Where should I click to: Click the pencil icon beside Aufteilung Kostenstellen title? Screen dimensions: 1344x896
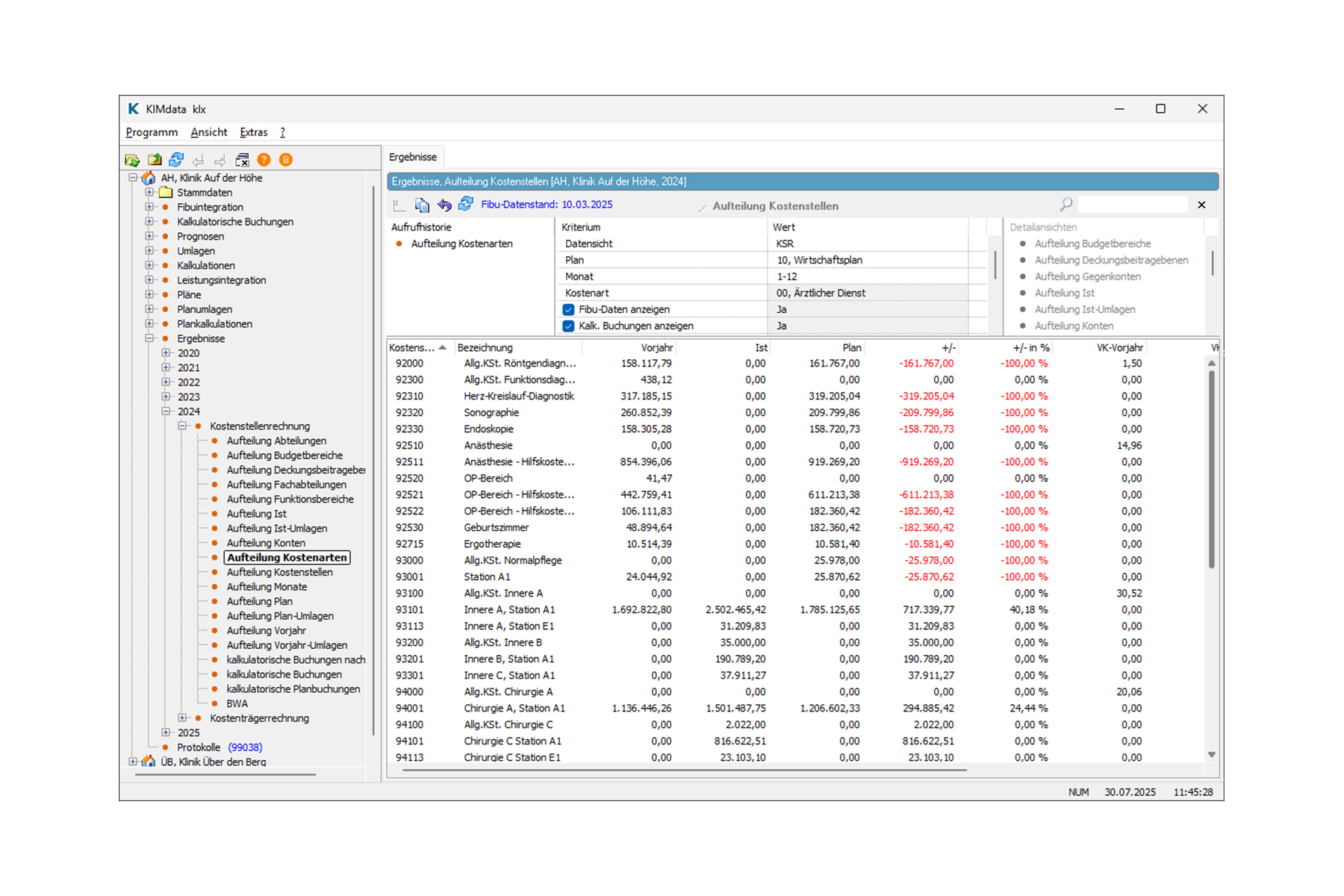click(702, 207)
